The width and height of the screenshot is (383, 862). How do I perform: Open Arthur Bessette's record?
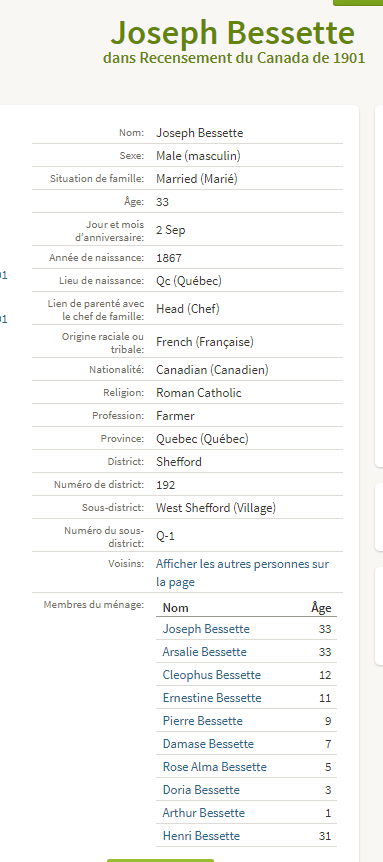pos(203,813)
